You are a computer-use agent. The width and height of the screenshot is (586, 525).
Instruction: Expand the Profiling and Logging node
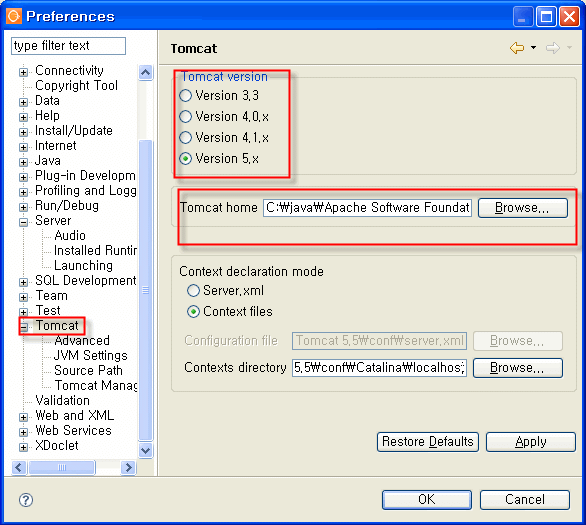click(23, 192)
